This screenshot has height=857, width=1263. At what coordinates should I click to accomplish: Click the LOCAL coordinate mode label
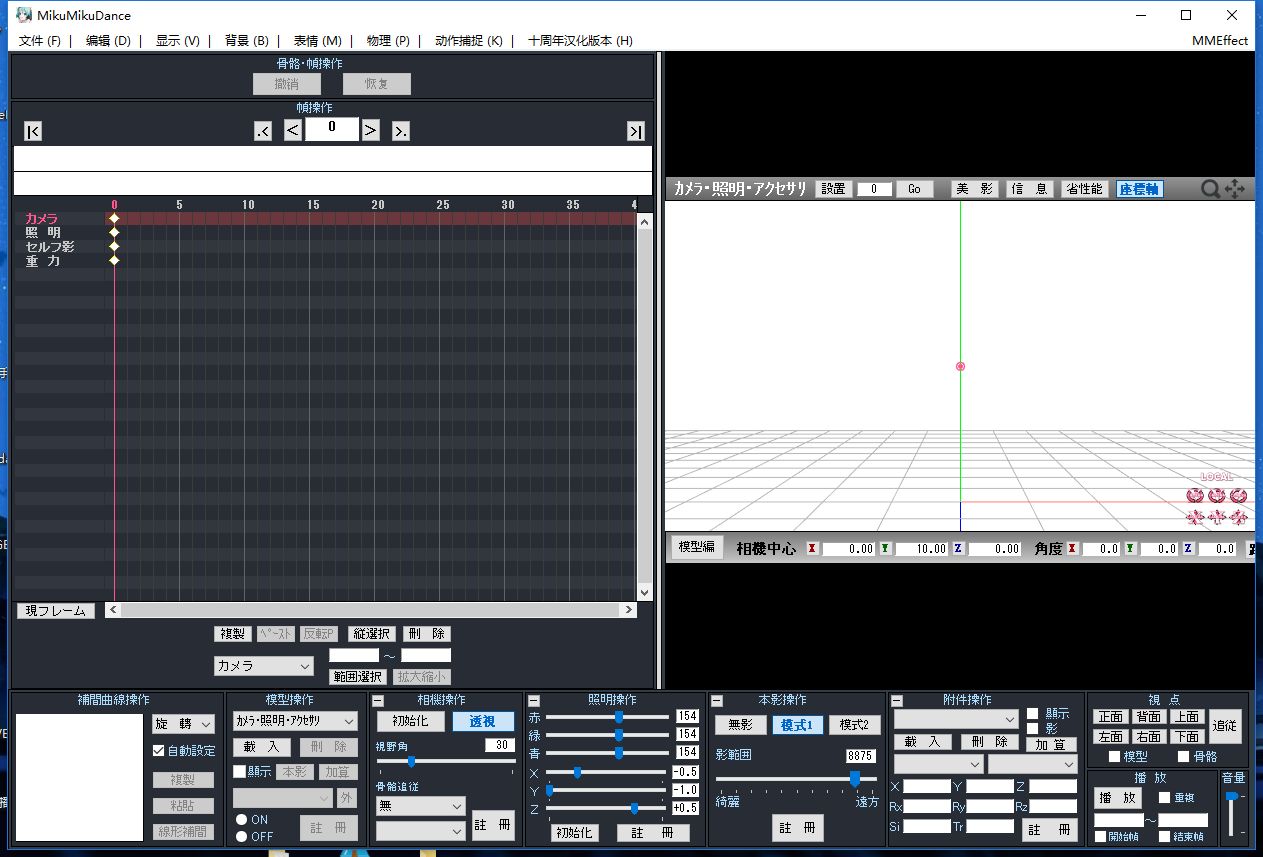(x=1217, y=478)
